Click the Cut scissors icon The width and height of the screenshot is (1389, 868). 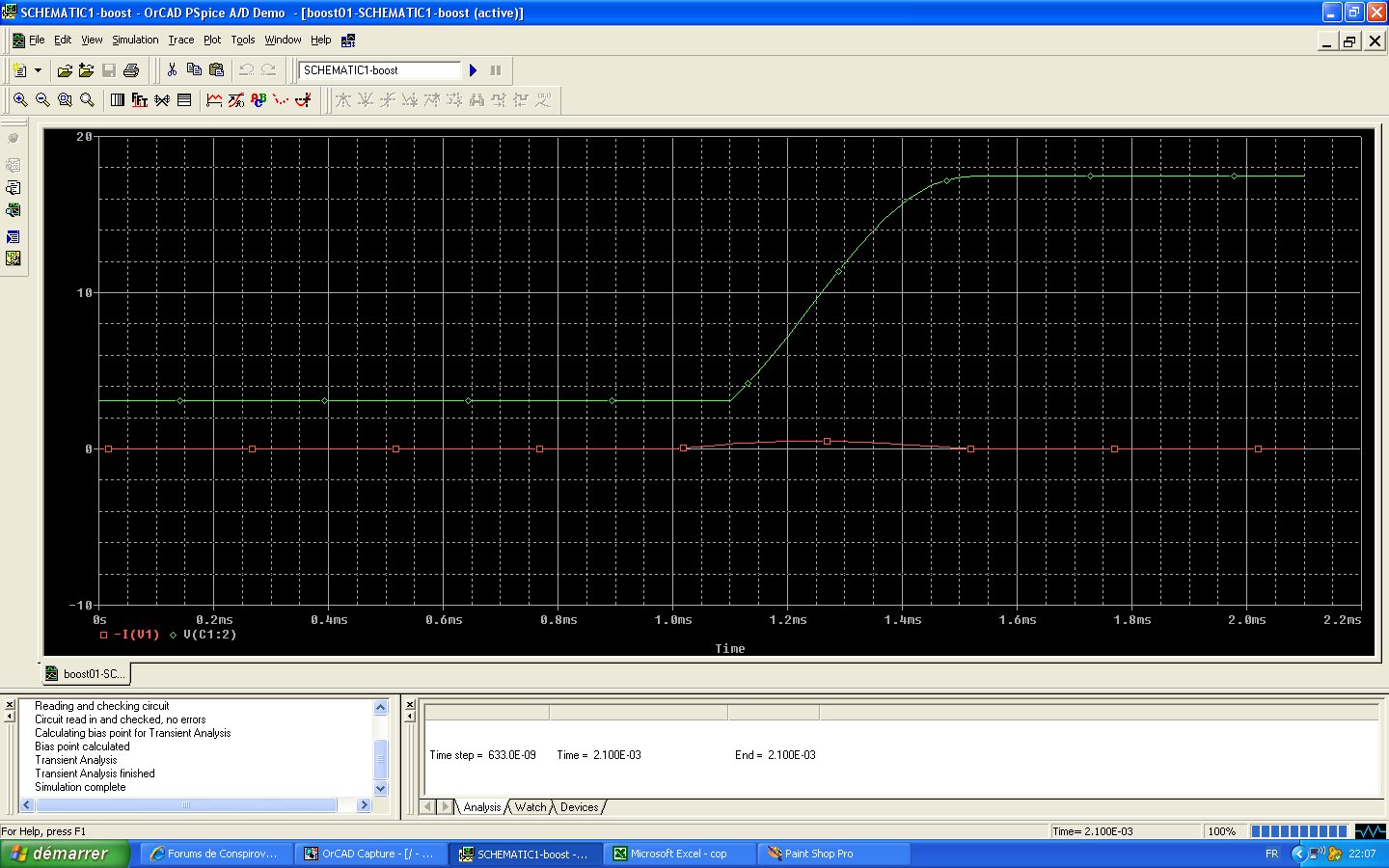click(x=172, y=70)
